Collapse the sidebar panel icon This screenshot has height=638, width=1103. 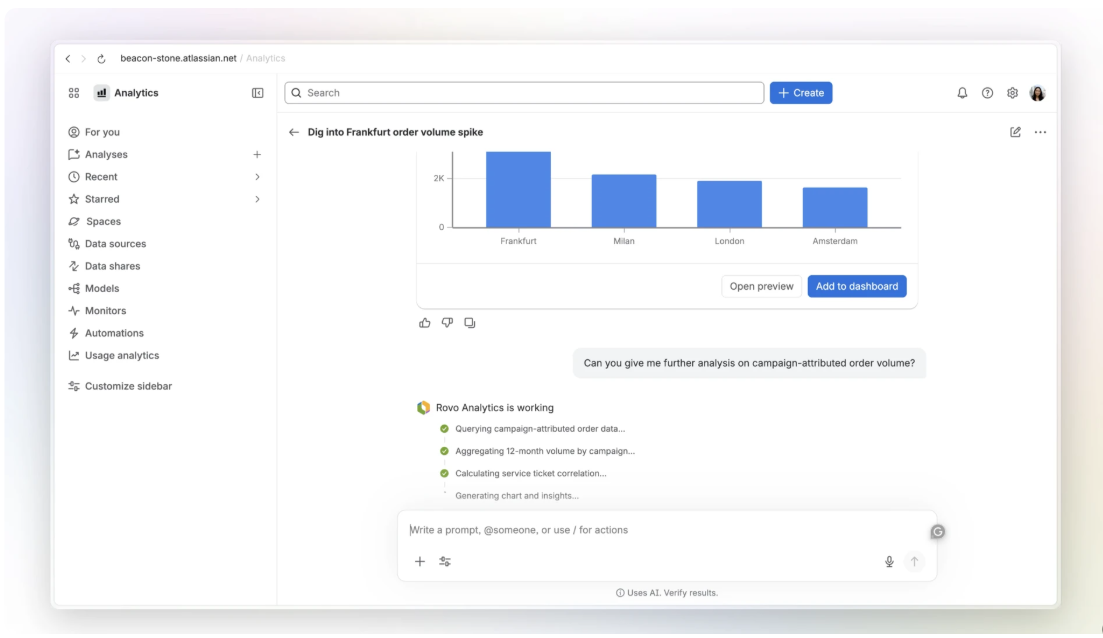pyautogui.click(x=257, y=93)
